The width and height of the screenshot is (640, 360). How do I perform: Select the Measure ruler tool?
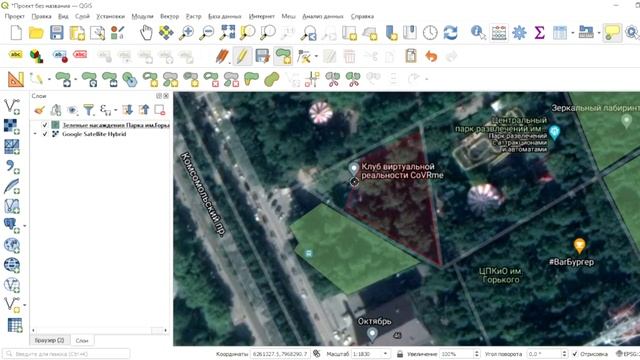(586, 33)
